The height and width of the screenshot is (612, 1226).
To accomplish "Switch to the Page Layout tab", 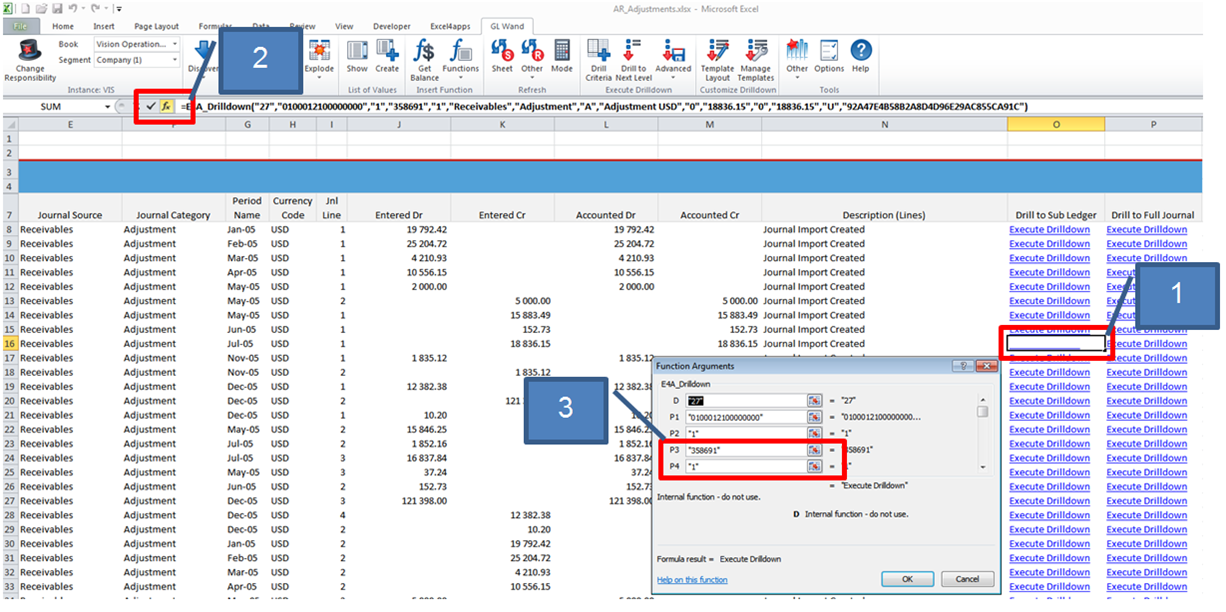I will (154, 26).
